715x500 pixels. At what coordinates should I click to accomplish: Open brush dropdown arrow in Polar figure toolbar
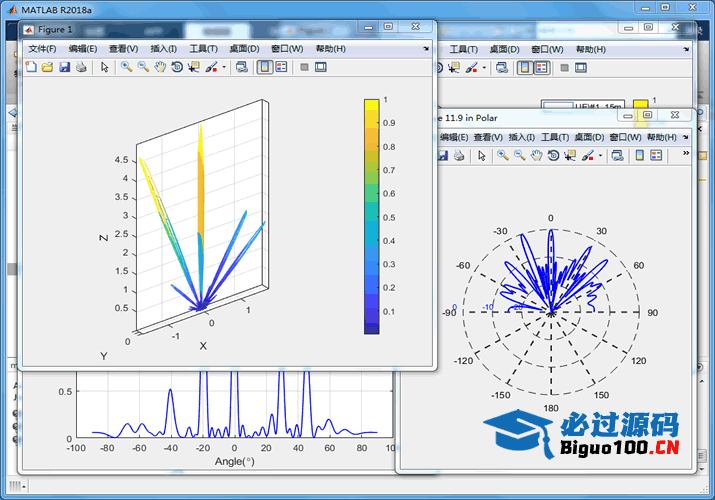[600, 155]
